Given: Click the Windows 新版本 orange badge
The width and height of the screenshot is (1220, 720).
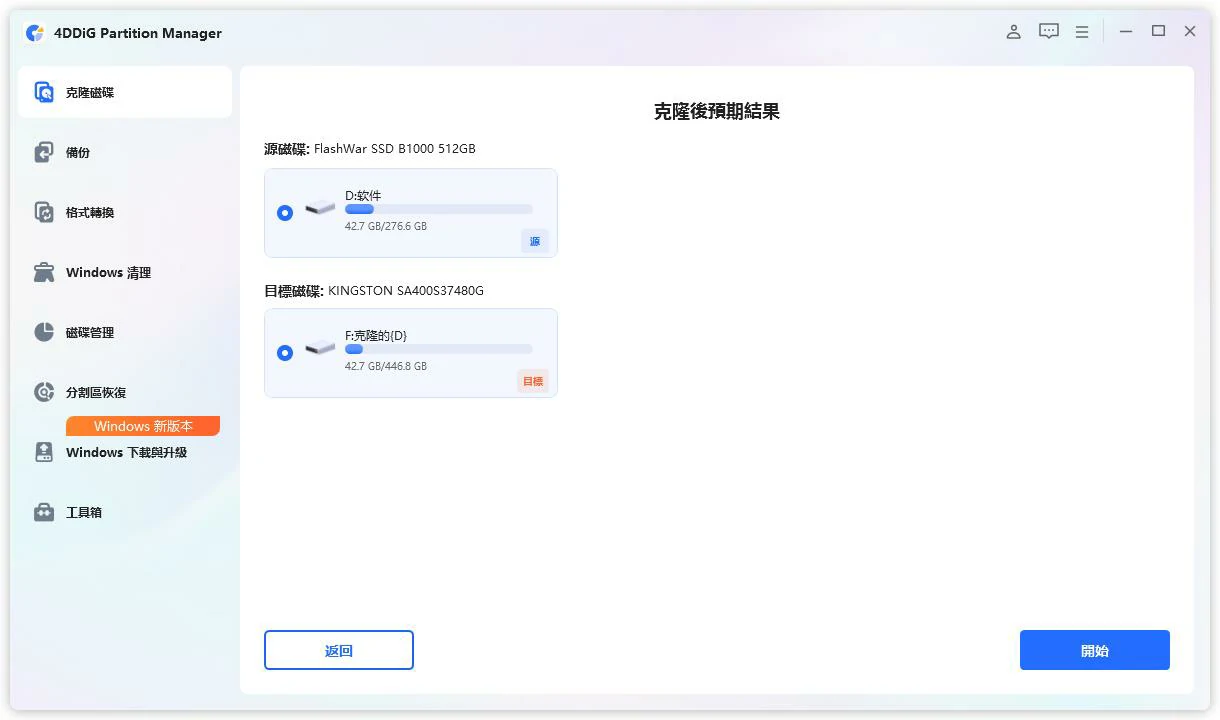Looking at the screenshot, I should 143,426.
